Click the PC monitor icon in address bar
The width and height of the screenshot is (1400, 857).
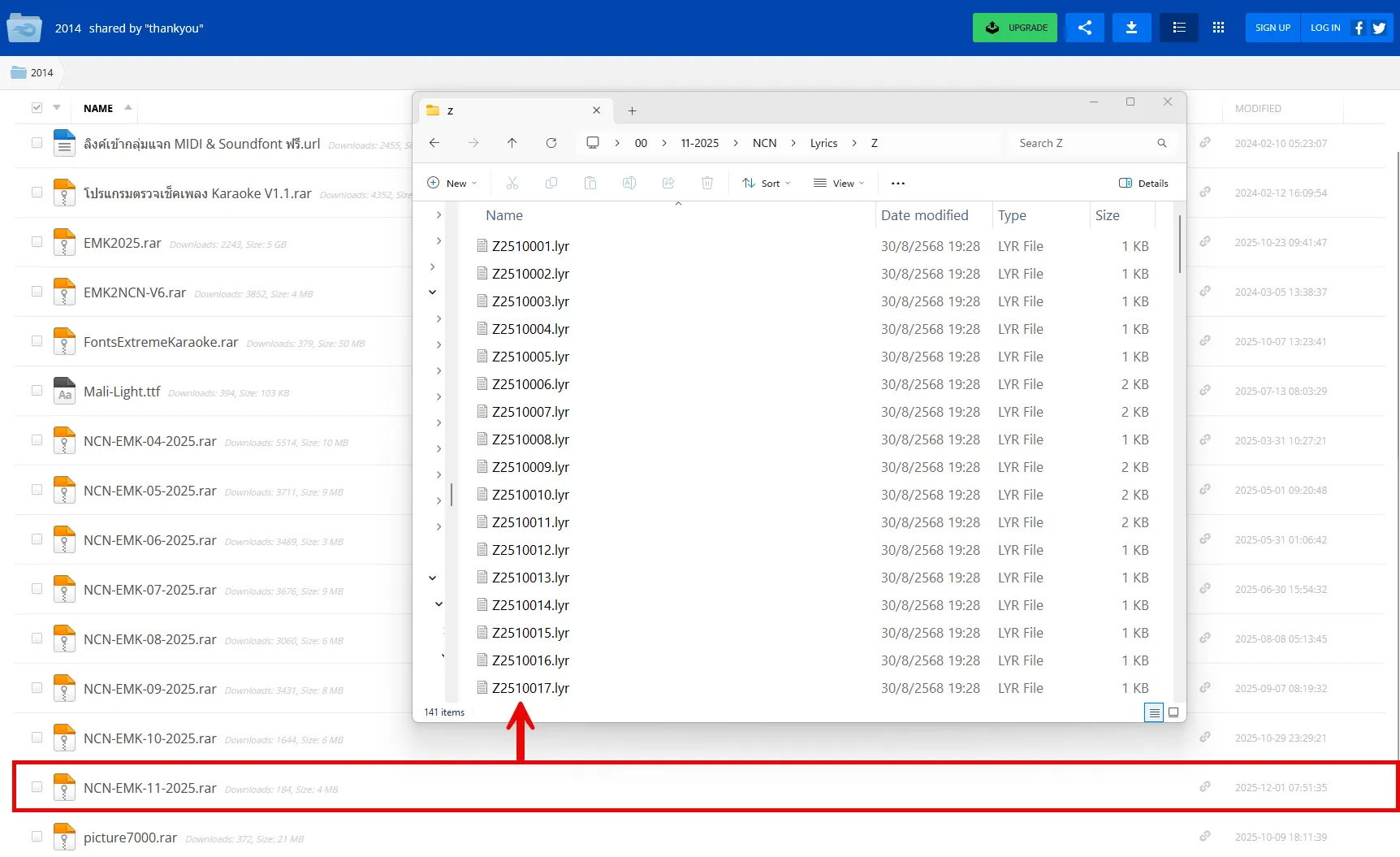[593, 143]
